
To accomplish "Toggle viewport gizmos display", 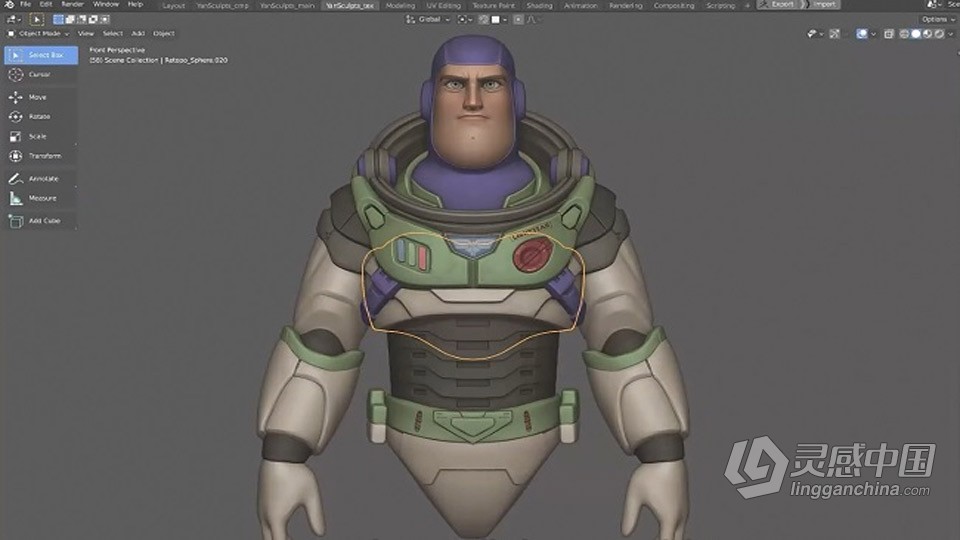I will (834, 34).
